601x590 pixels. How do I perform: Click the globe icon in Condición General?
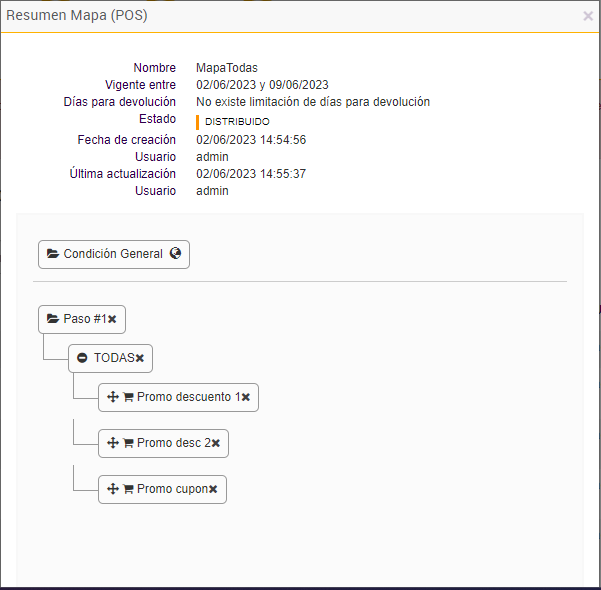click(175, 253)
